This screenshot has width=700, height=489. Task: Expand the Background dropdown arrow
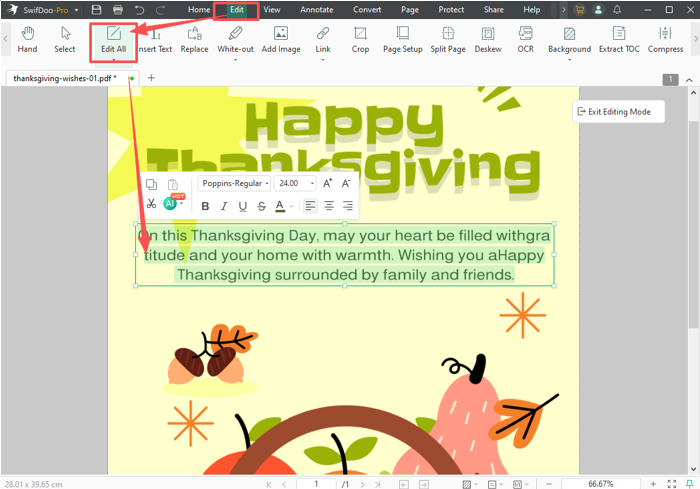point(569,59)
